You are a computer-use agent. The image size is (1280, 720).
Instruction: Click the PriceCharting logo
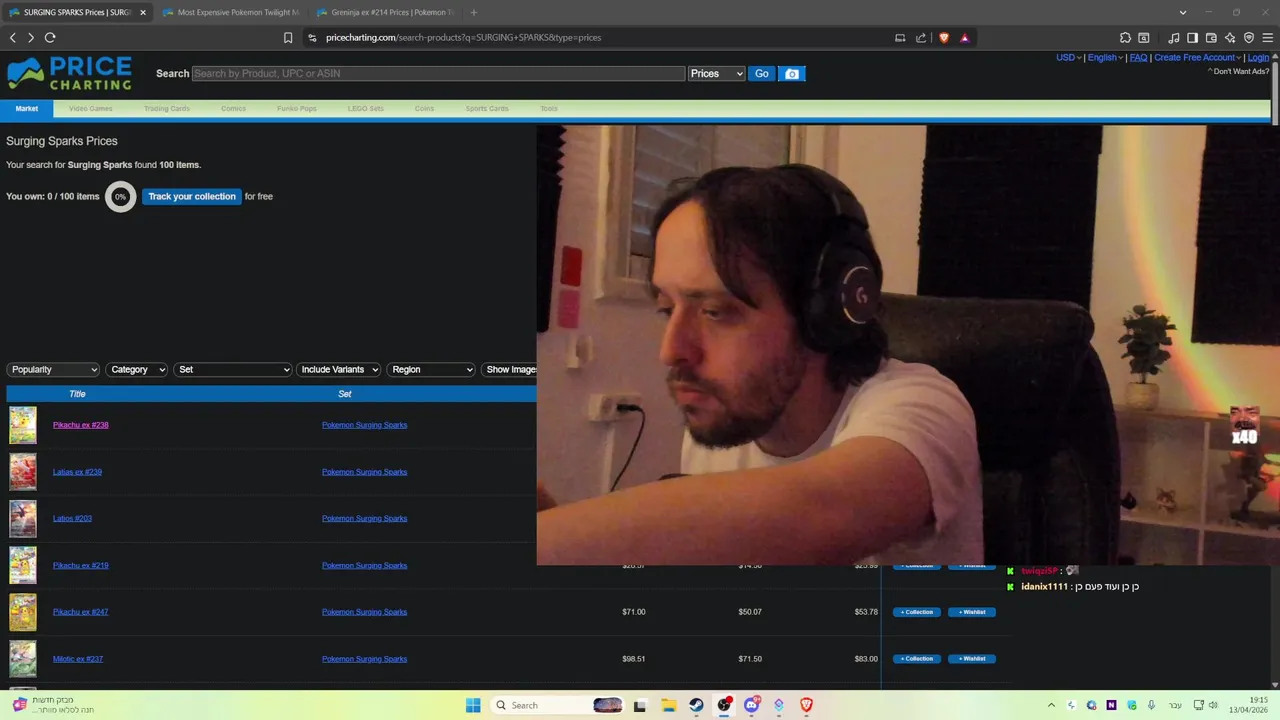coord(69,73)
